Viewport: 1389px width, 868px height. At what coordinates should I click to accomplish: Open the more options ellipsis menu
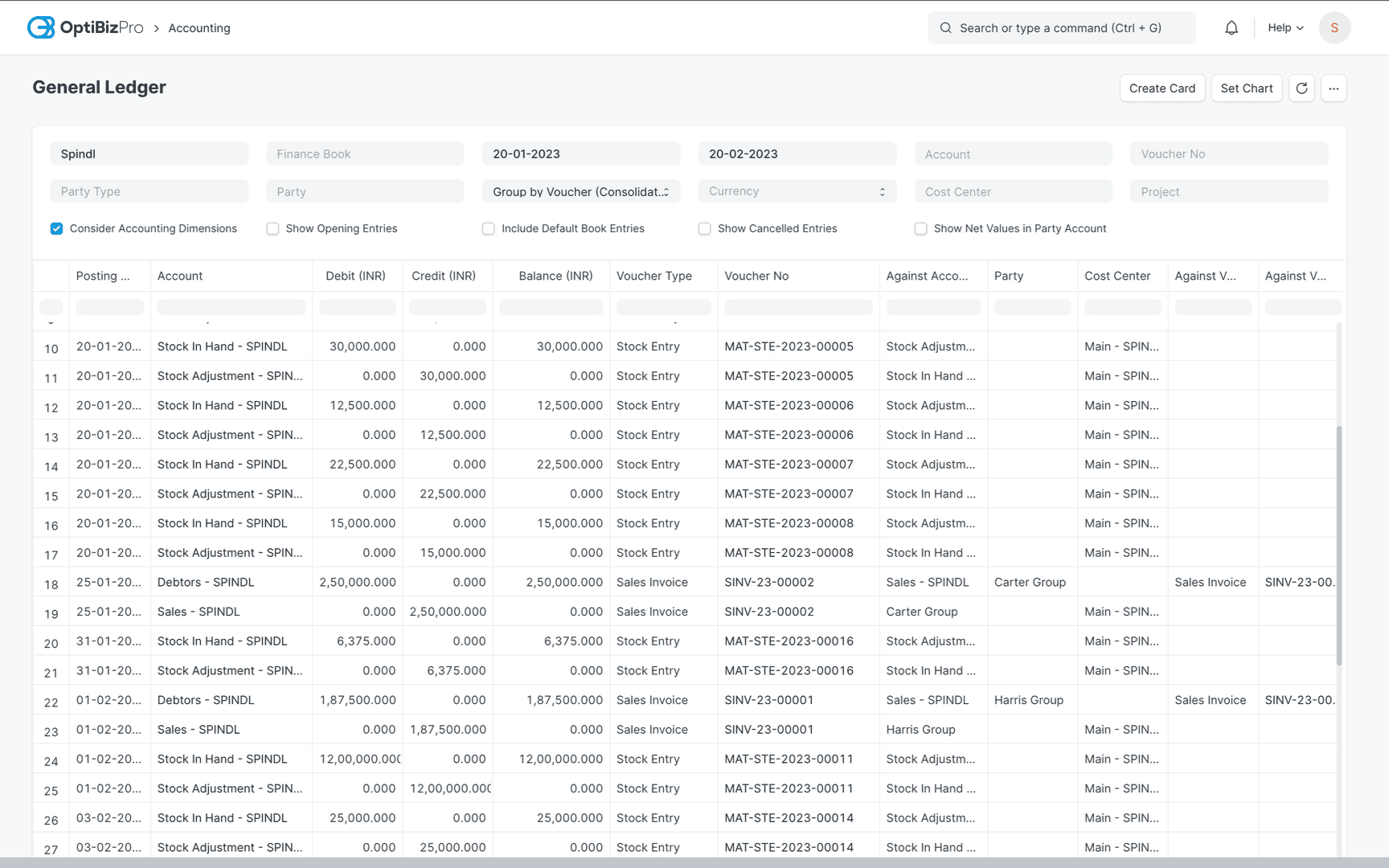(1334, 88)
